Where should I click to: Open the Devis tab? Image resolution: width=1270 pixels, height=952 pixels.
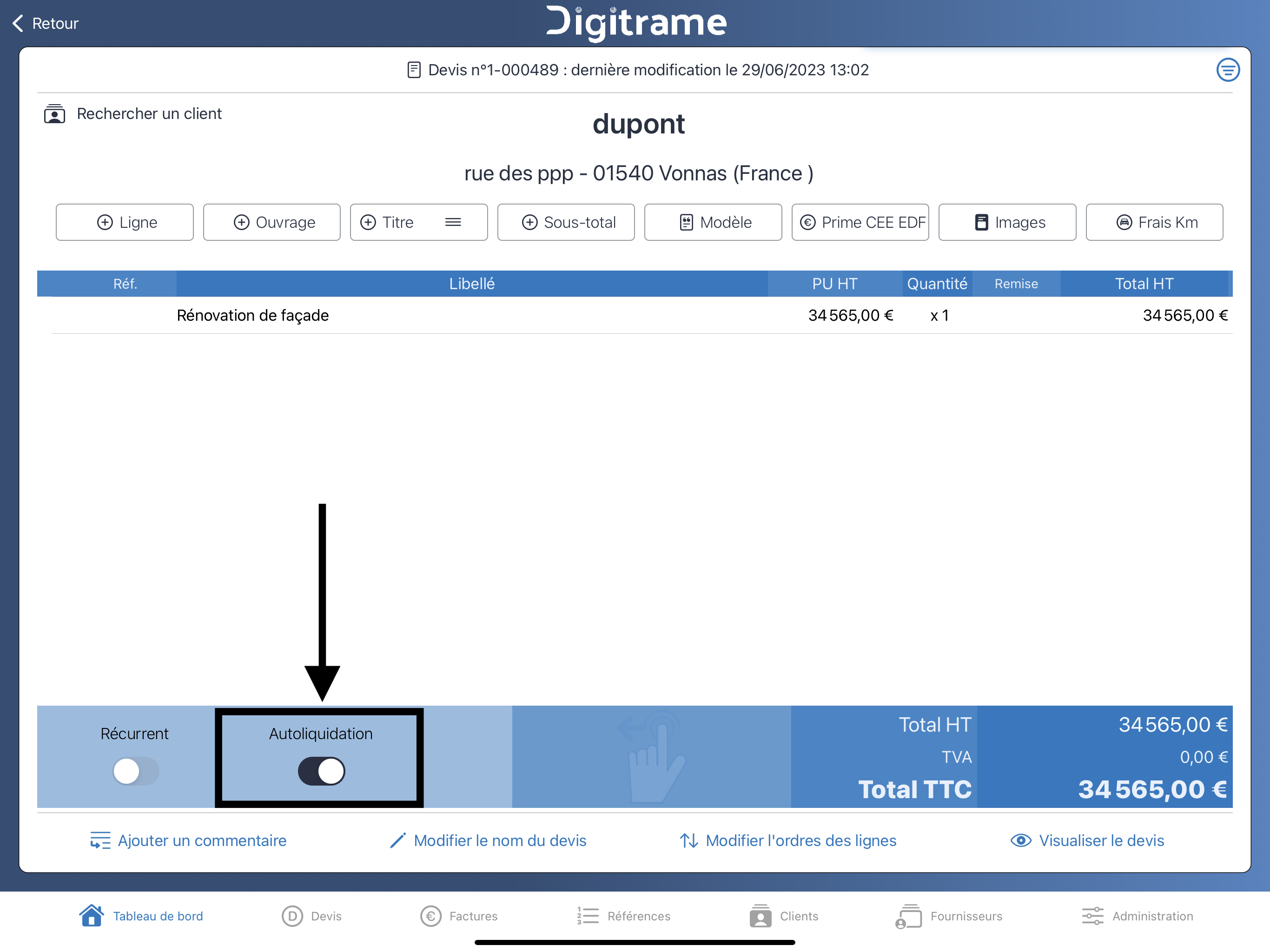[312, 916]
